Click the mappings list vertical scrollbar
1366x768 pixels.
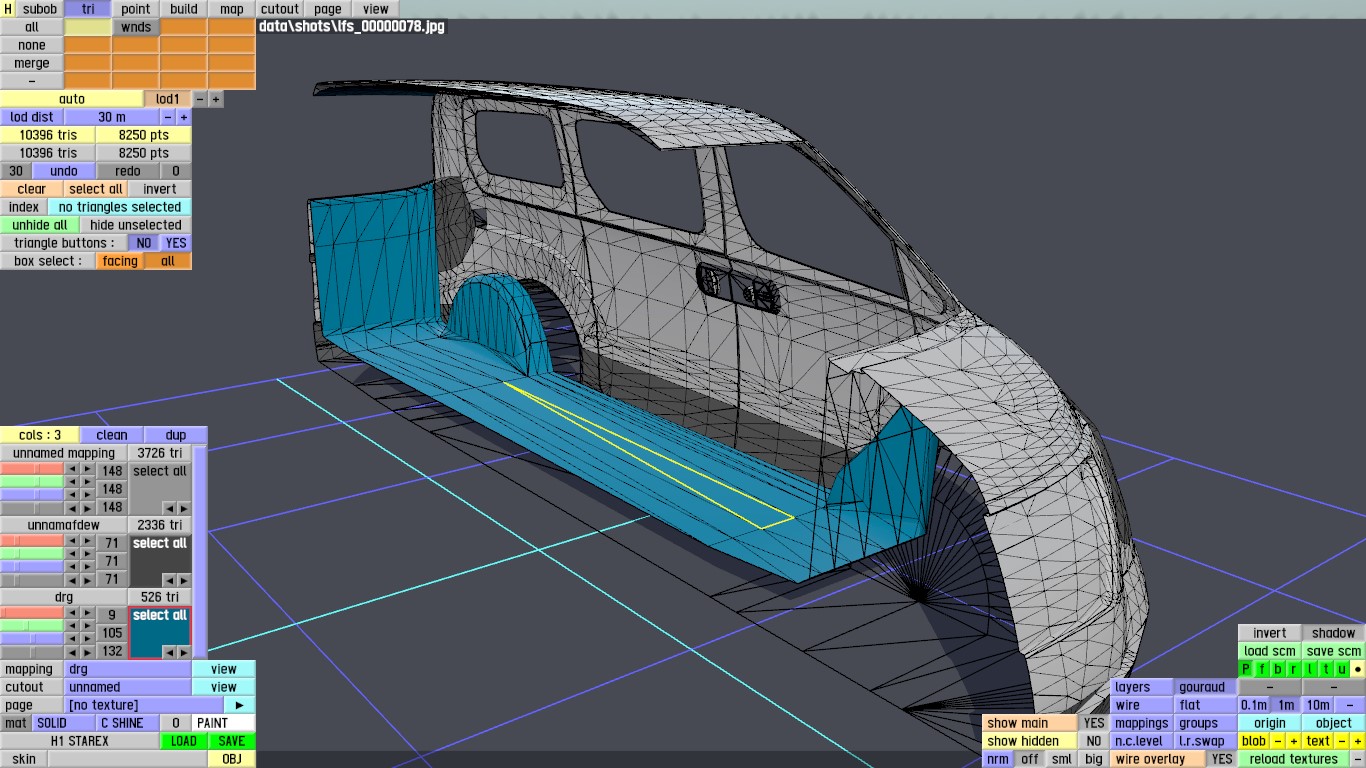pyautogui.click(x=200, y=550)
